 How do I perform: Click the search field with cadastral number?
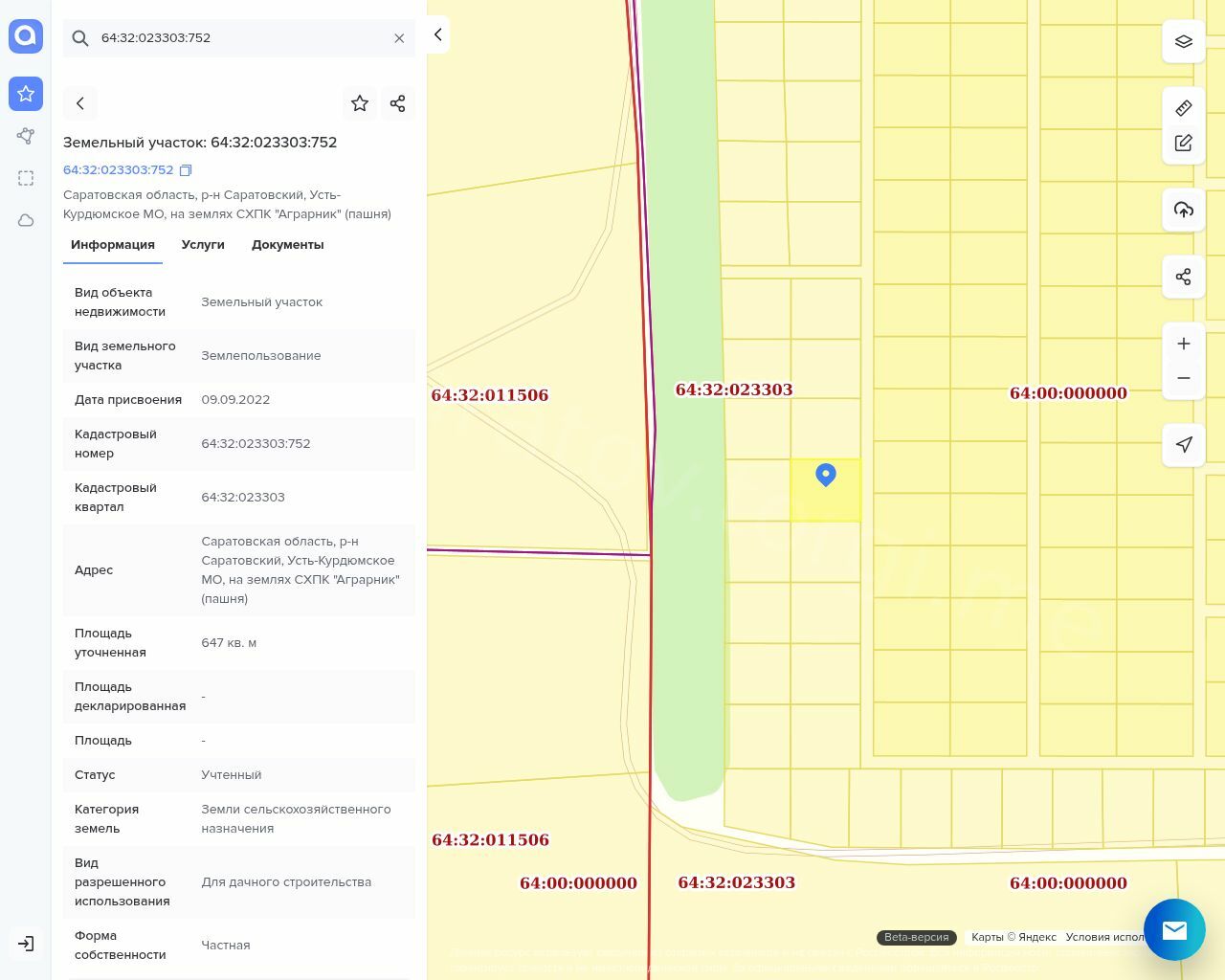click(239, 38)
